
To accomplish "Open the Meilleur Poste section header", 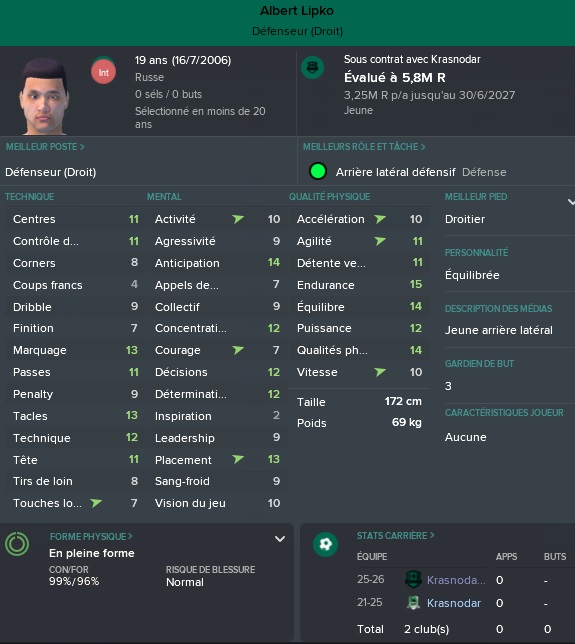I will click(45, 147).
